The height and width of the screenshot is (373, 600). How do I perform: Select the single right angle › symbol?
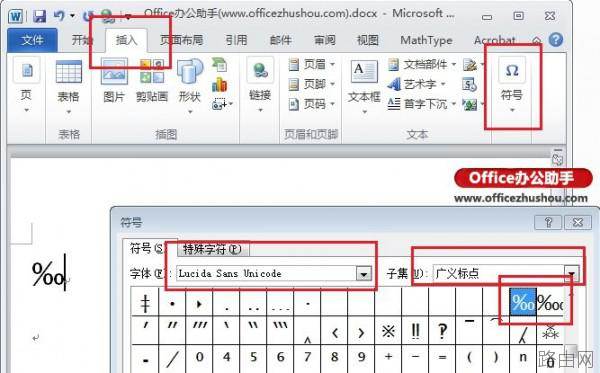tap(361, 331)
